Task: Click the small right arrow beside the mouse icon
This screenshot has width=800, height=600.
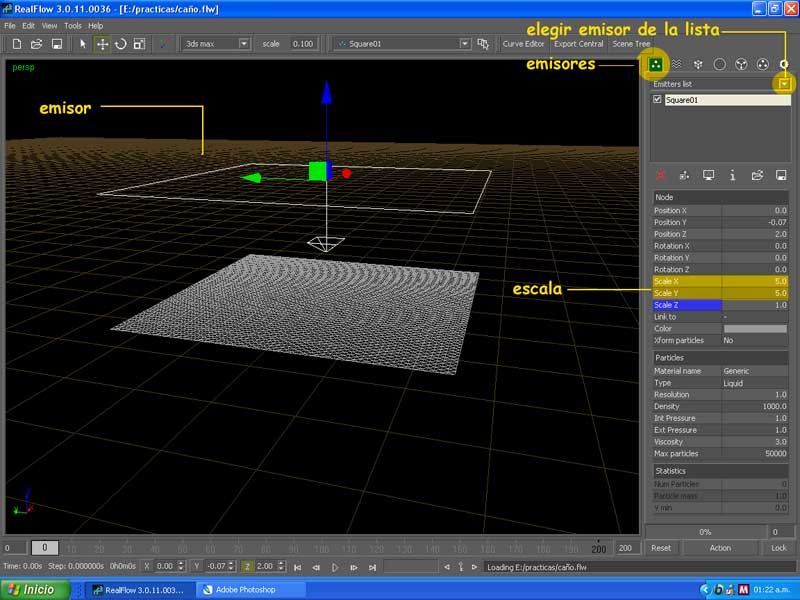Action: click(474, 567)
